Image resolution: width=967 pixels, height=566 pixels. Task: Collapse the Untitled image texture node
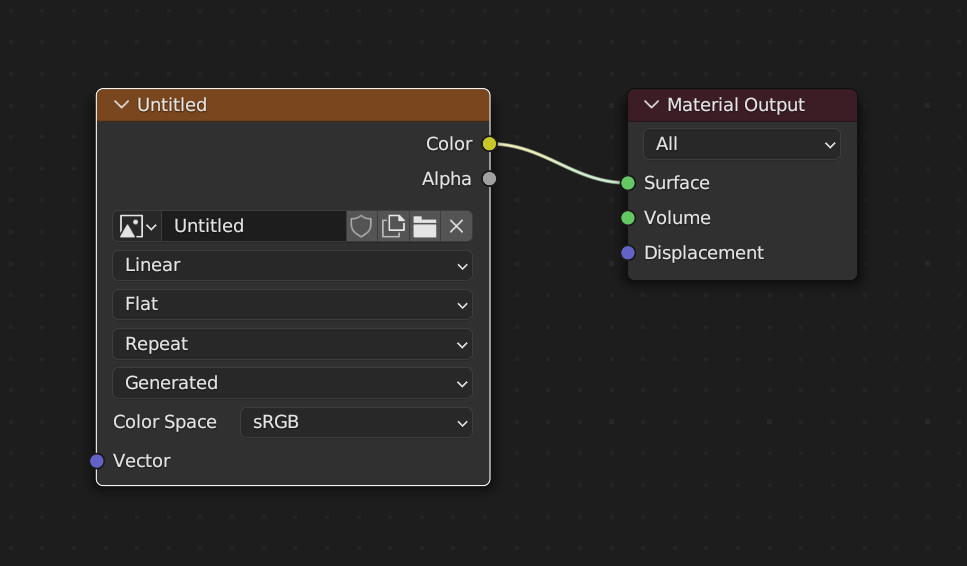tap(122, 105)
